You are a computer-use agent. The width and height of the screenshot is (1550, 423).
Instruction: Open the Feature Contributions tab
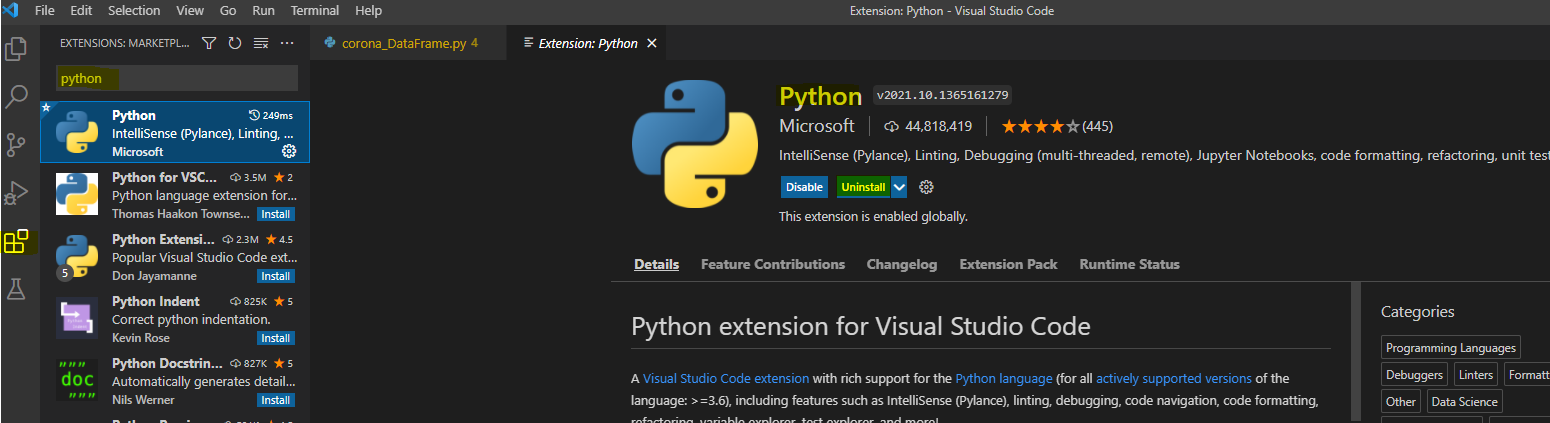point(773,264)
